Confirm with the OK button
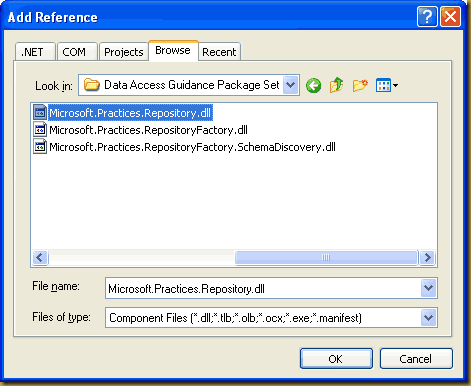This screenshot has height=386, width=471. (x=336, y=359)
